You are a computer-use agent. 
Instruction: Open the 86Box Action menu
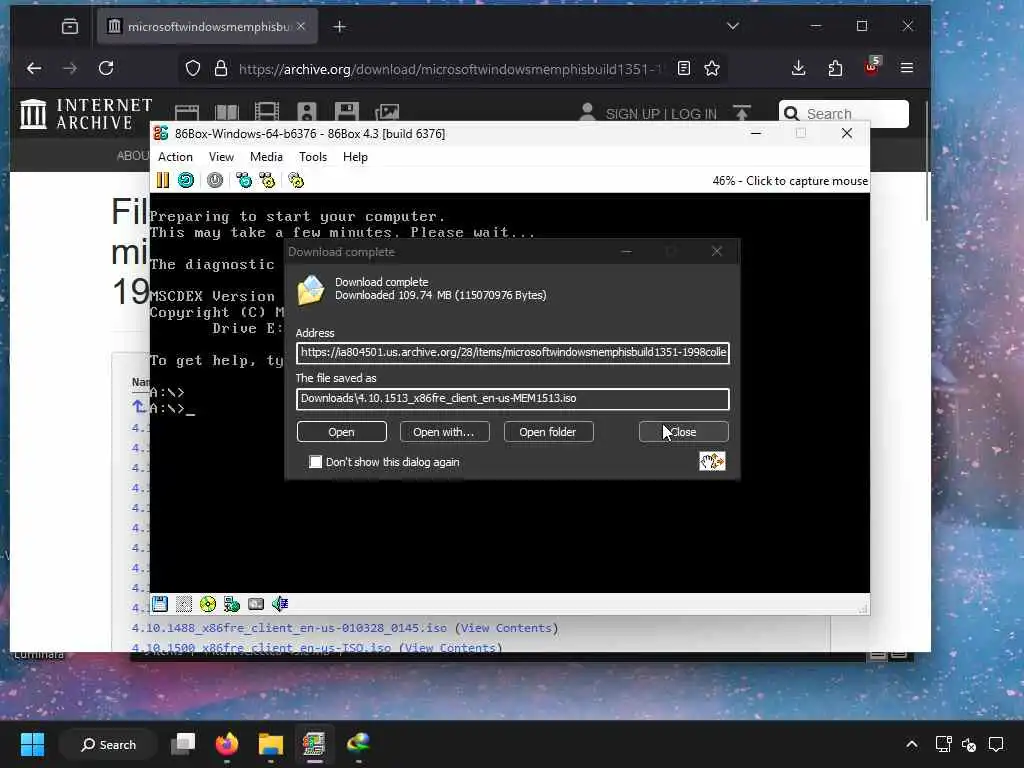(175, 157)
